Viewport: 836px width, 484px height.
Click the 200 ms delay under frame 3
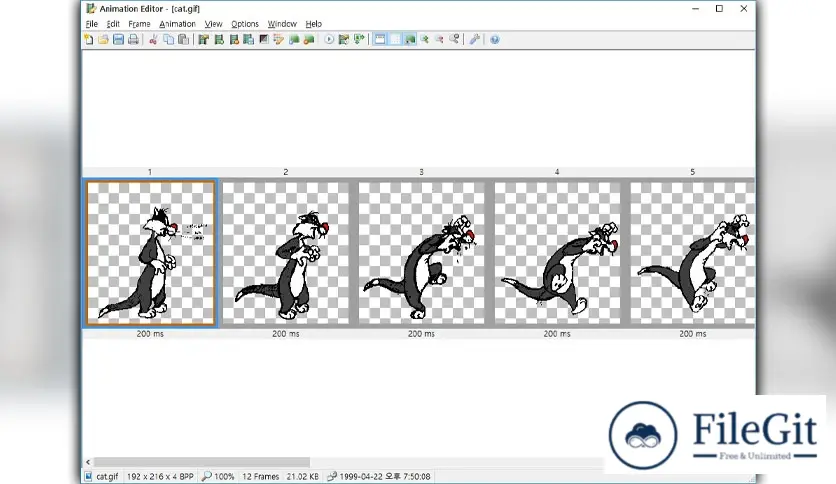pyautogui.click(x=421, y=334)
